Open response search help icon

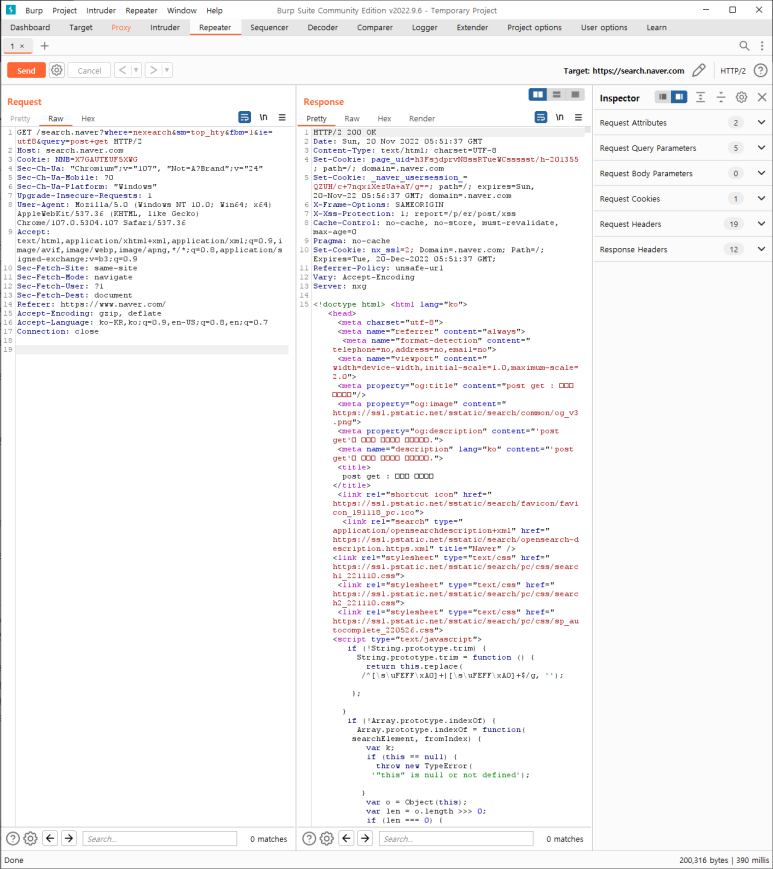[x=309, y=839]
